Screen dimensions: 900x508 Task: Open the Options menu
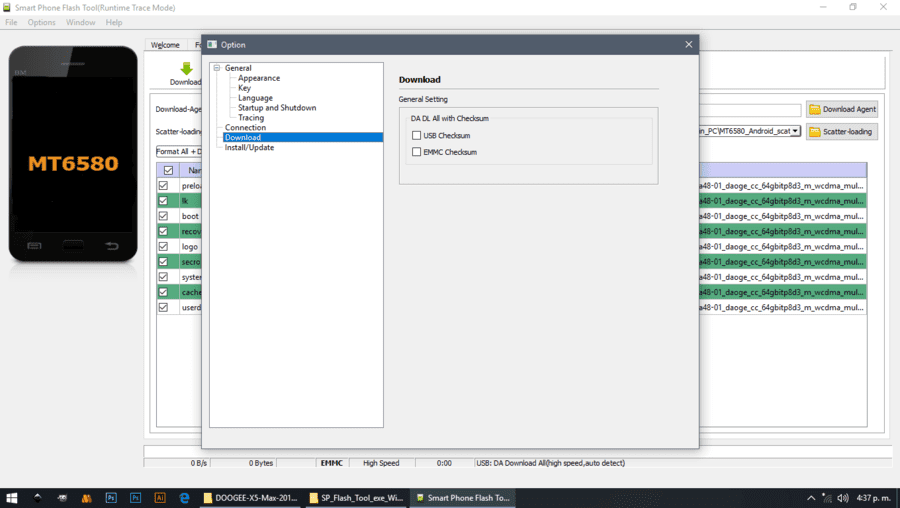point(41,22)
